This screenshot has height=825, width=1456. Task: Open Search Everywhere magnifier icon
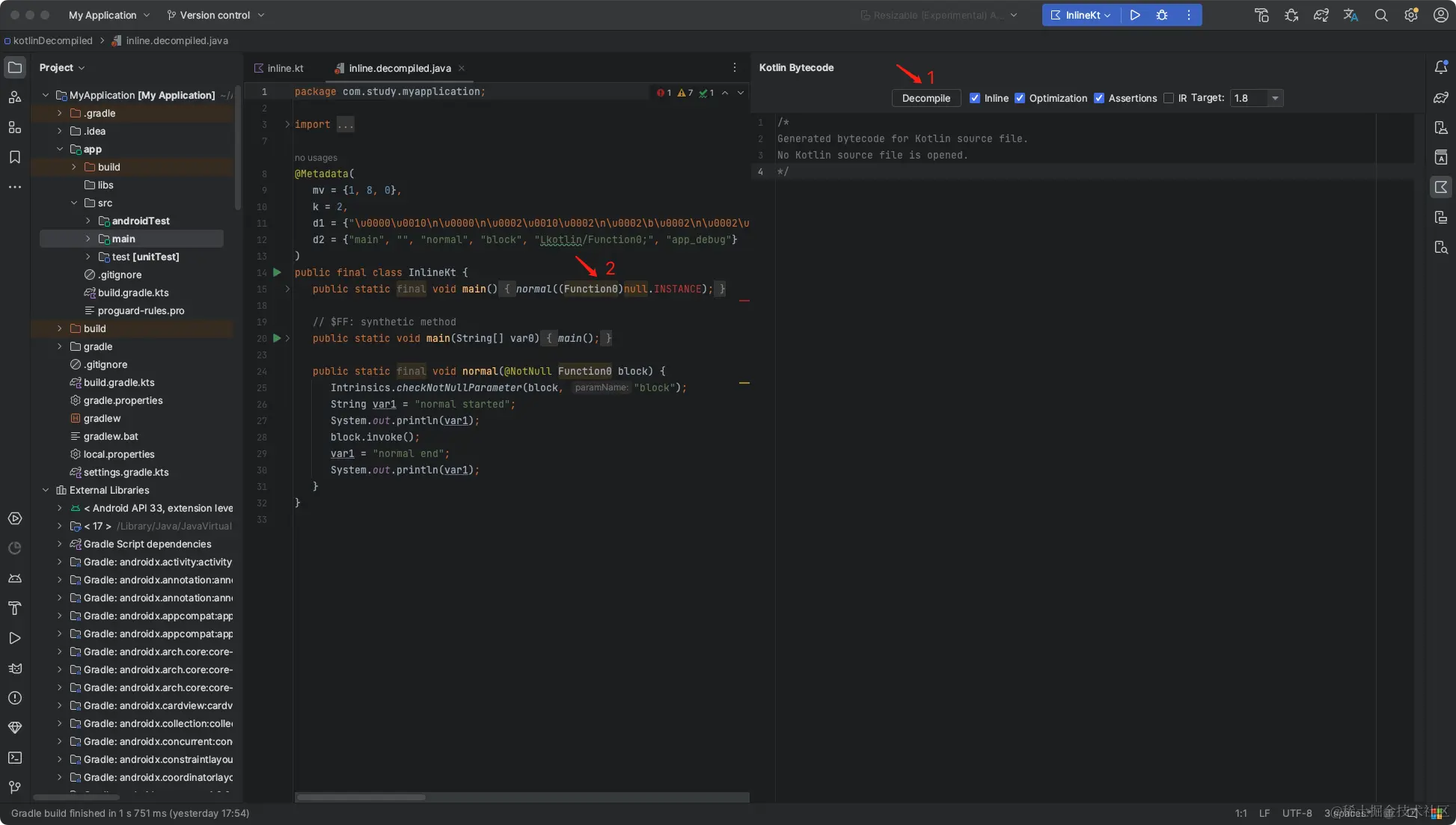click(1381, 15)
